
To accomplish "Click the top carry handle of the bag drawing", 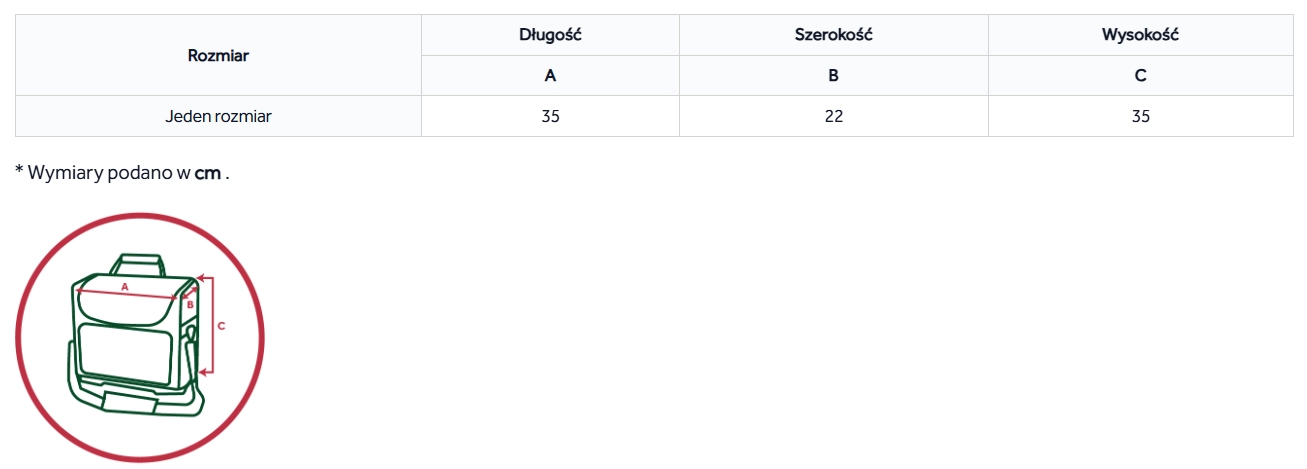I will (x=139, y=263).
